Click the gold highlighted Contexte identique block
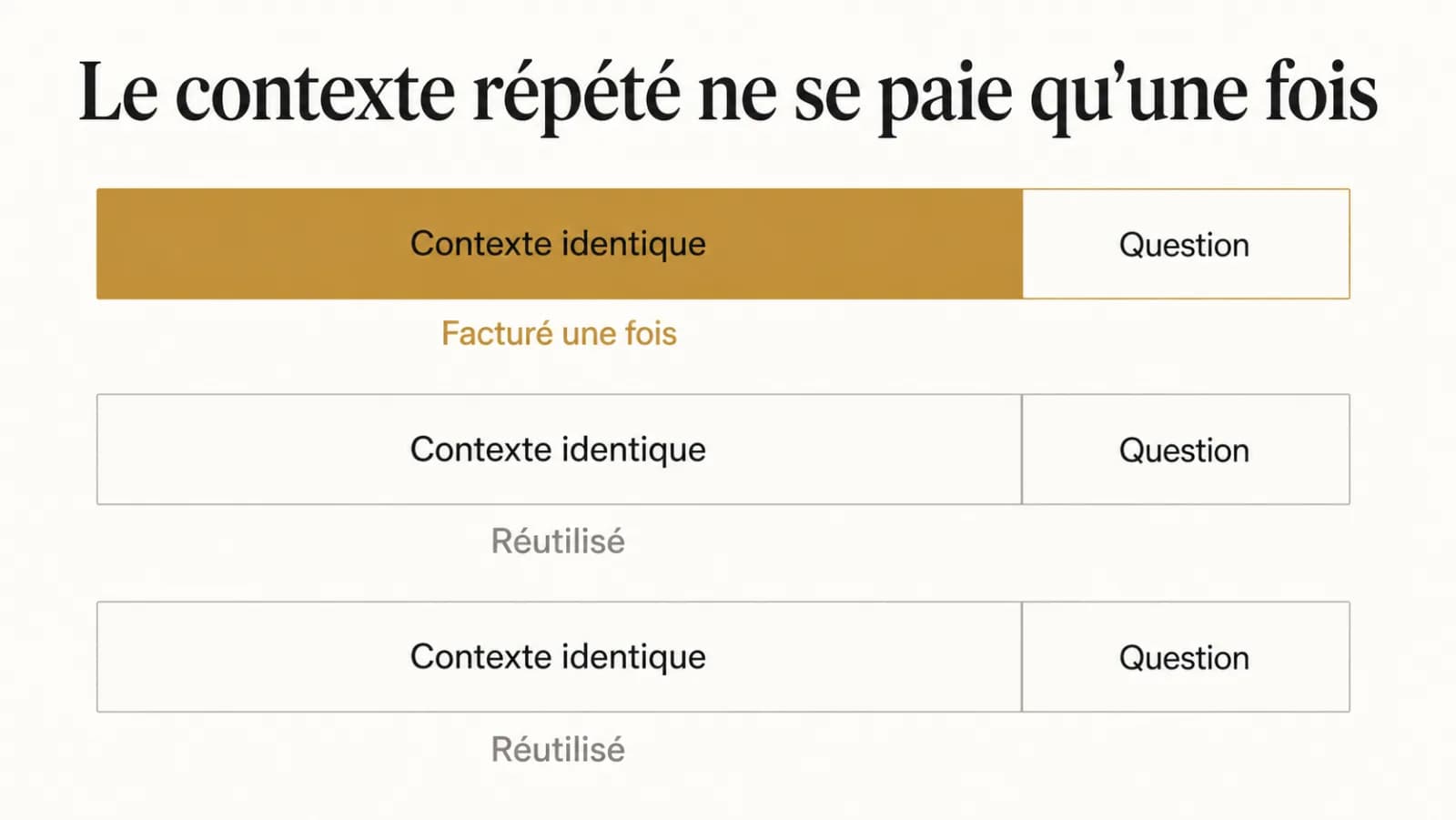The image size is (1456, 820). (x=560, y=244)
